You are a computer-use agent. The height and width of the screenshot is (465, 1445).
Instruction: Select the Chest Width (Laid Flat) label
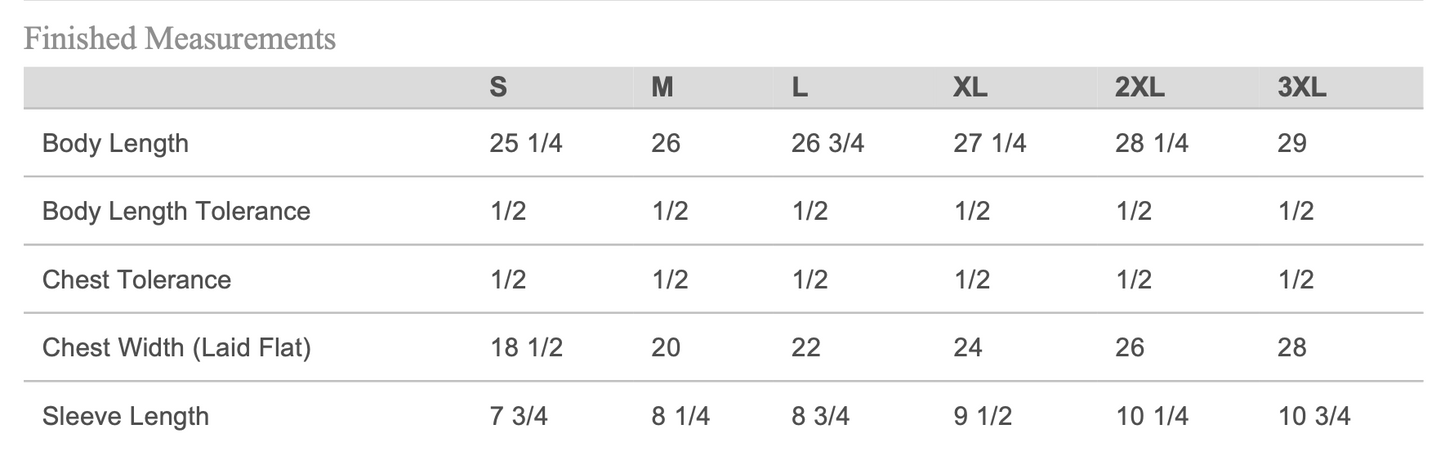click(x=177, y=347)
